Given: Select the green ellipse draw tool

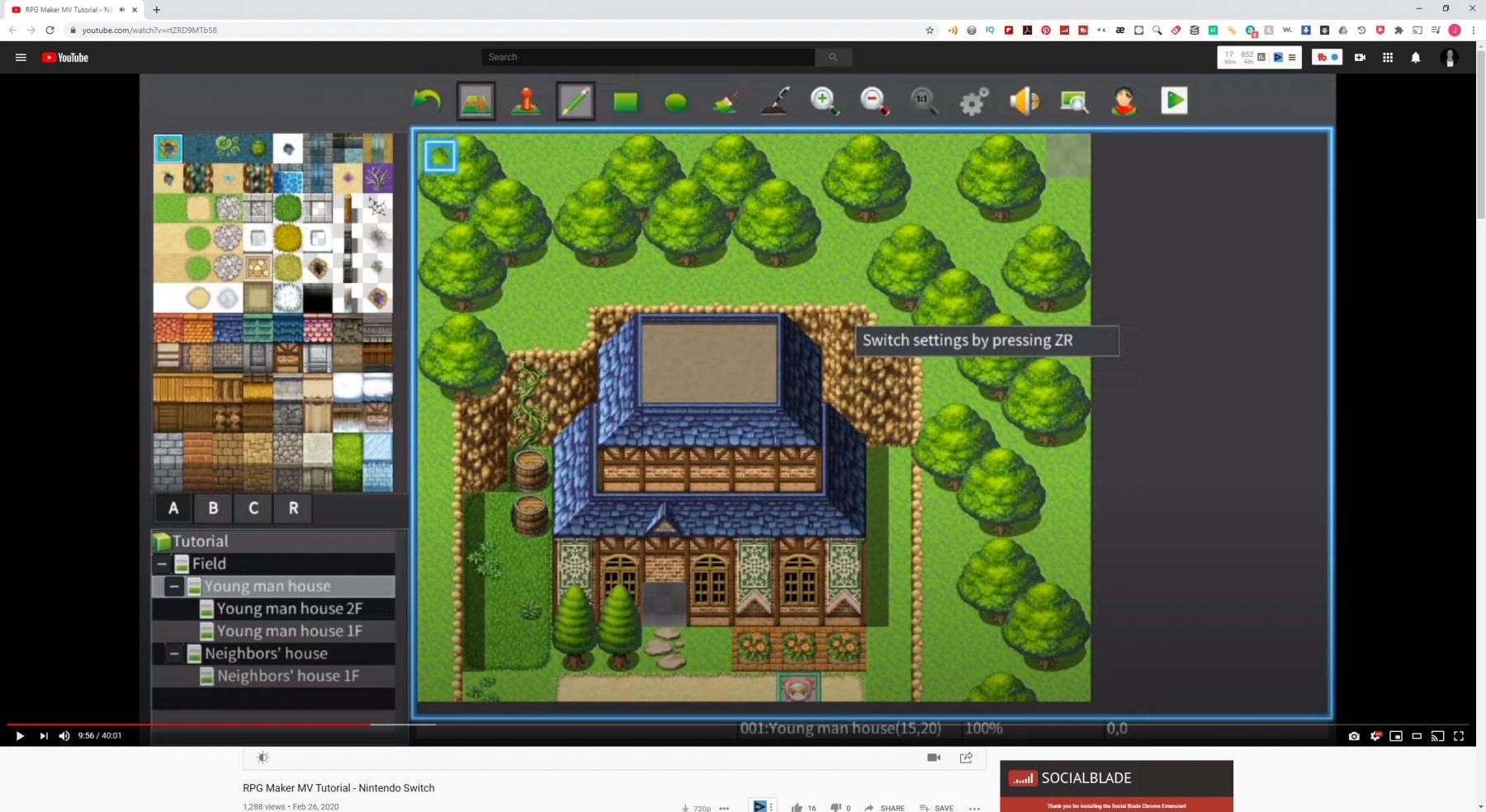Looking at the screenshot, I should [675, 102].
